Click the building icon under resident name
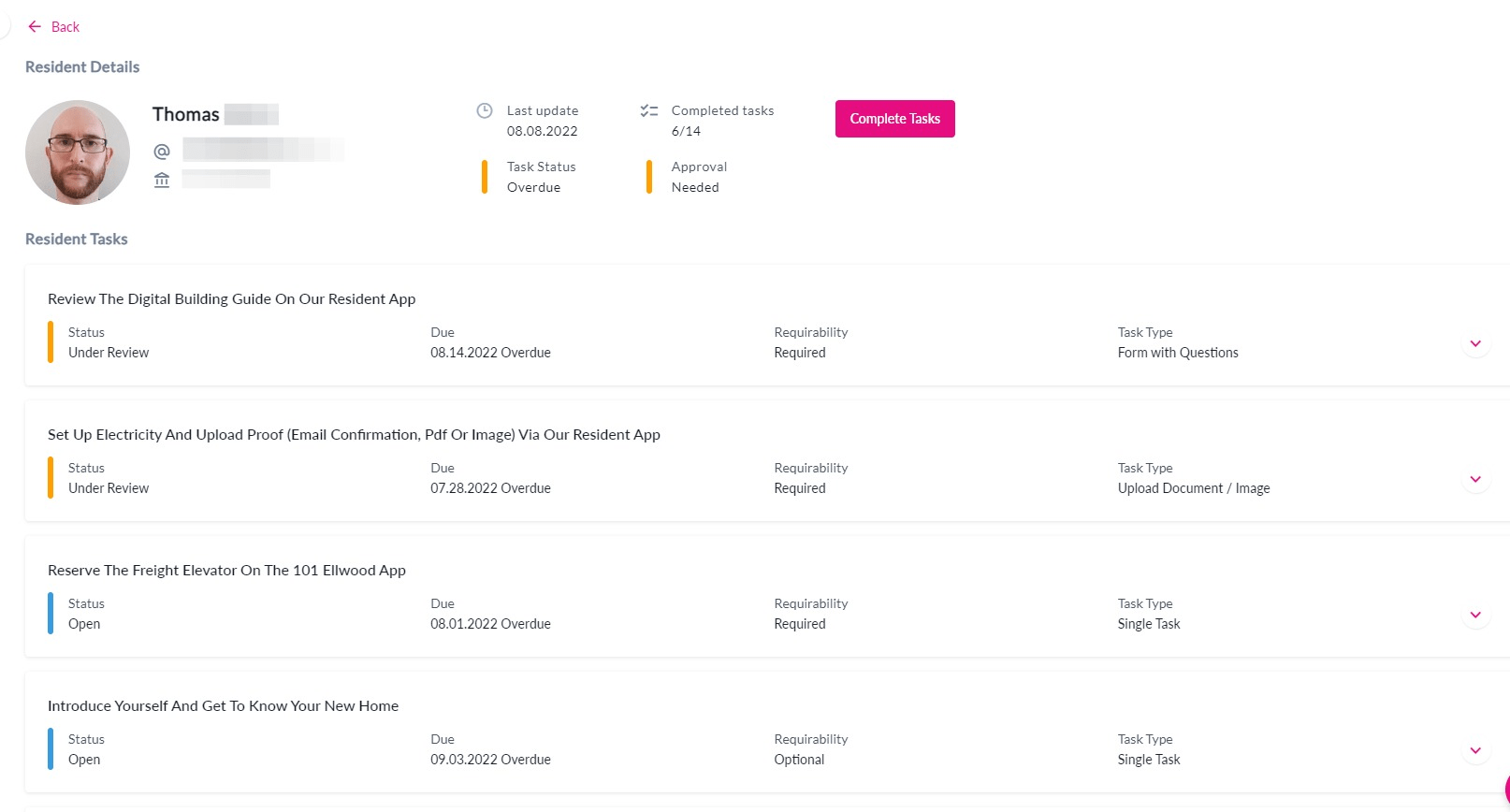 [x=162, y=180]
